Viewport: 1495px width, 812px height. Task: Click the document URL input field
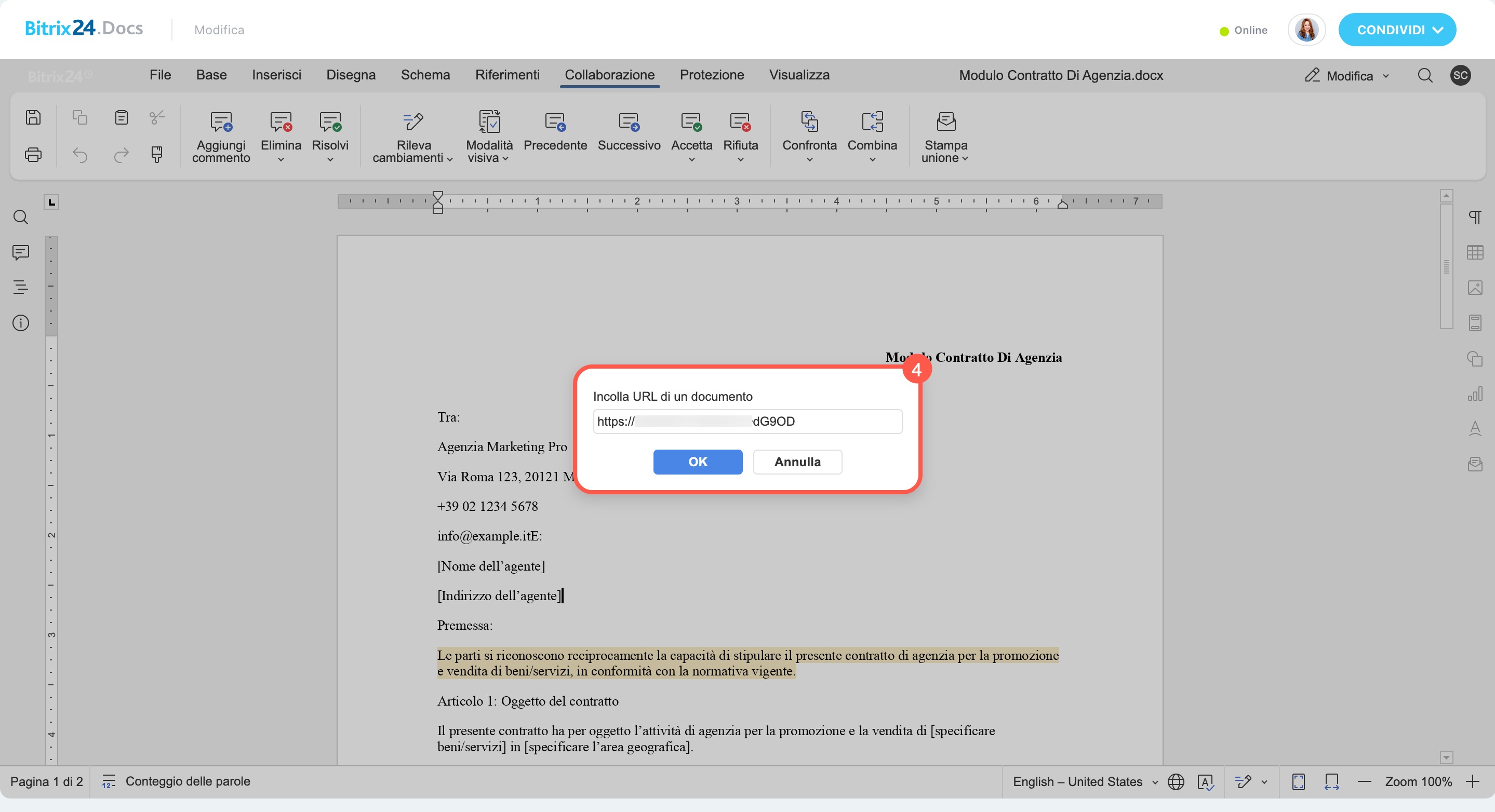click(747, 421)
